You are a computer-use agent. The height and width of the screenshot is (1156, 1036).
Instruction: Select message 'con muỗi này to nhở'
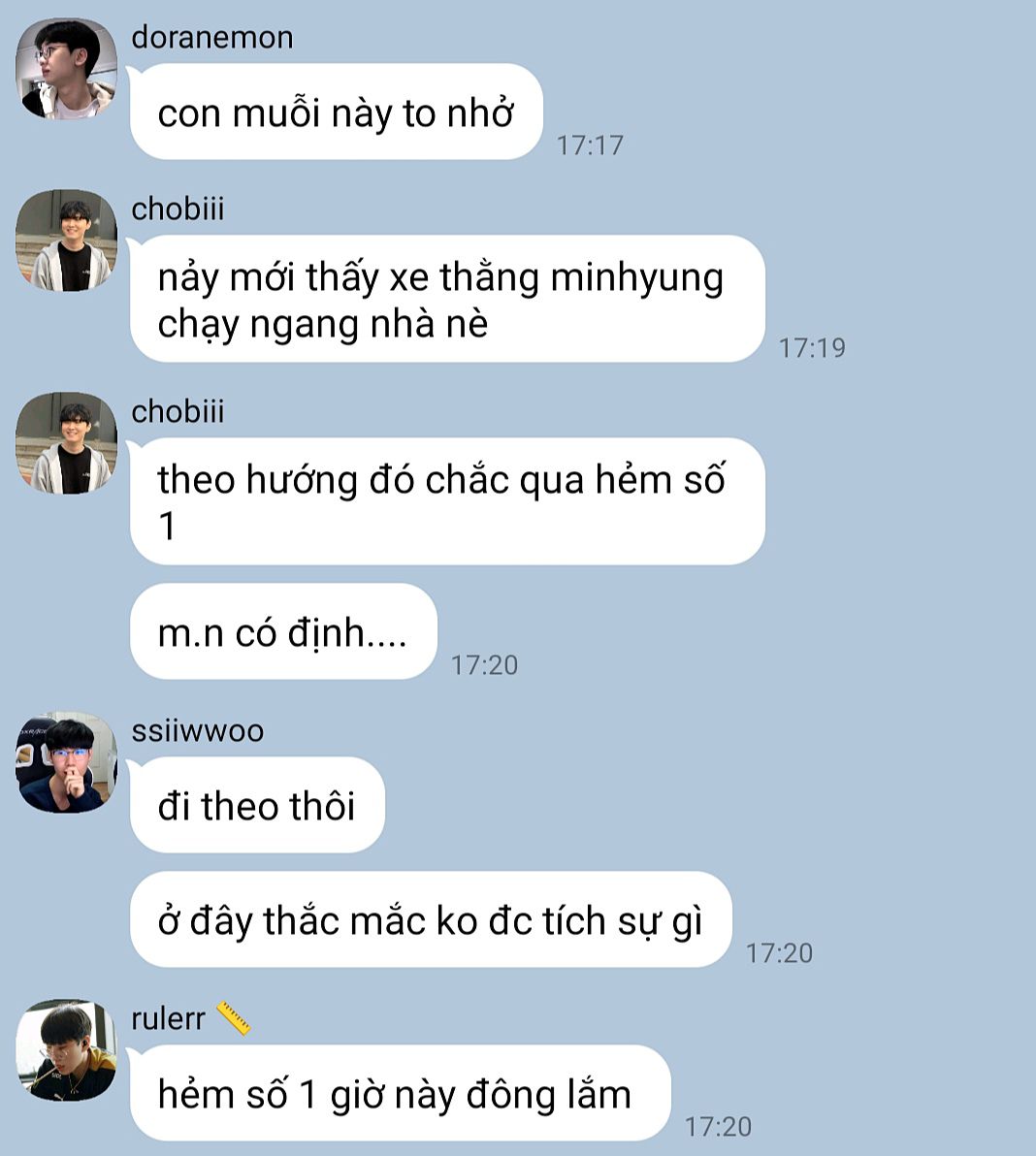pyautogui.click(x=337, y=112)
